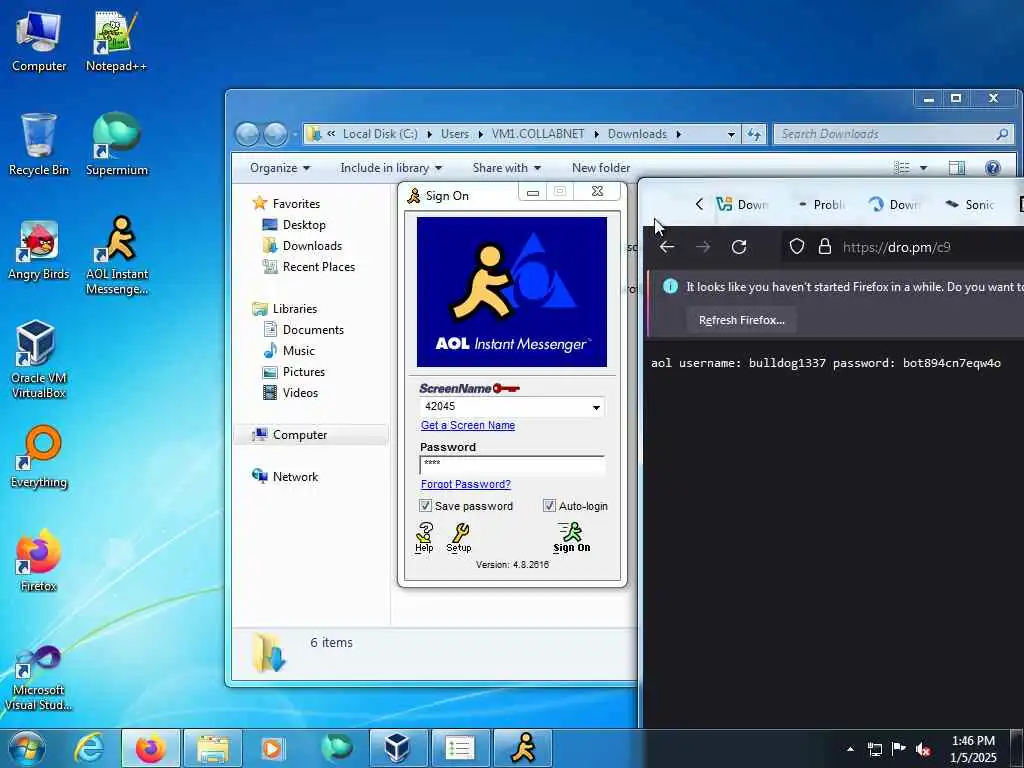Select the first Down... Firefox tab
The width and height of the screenshot is (1024, 768).
point(742,204)
